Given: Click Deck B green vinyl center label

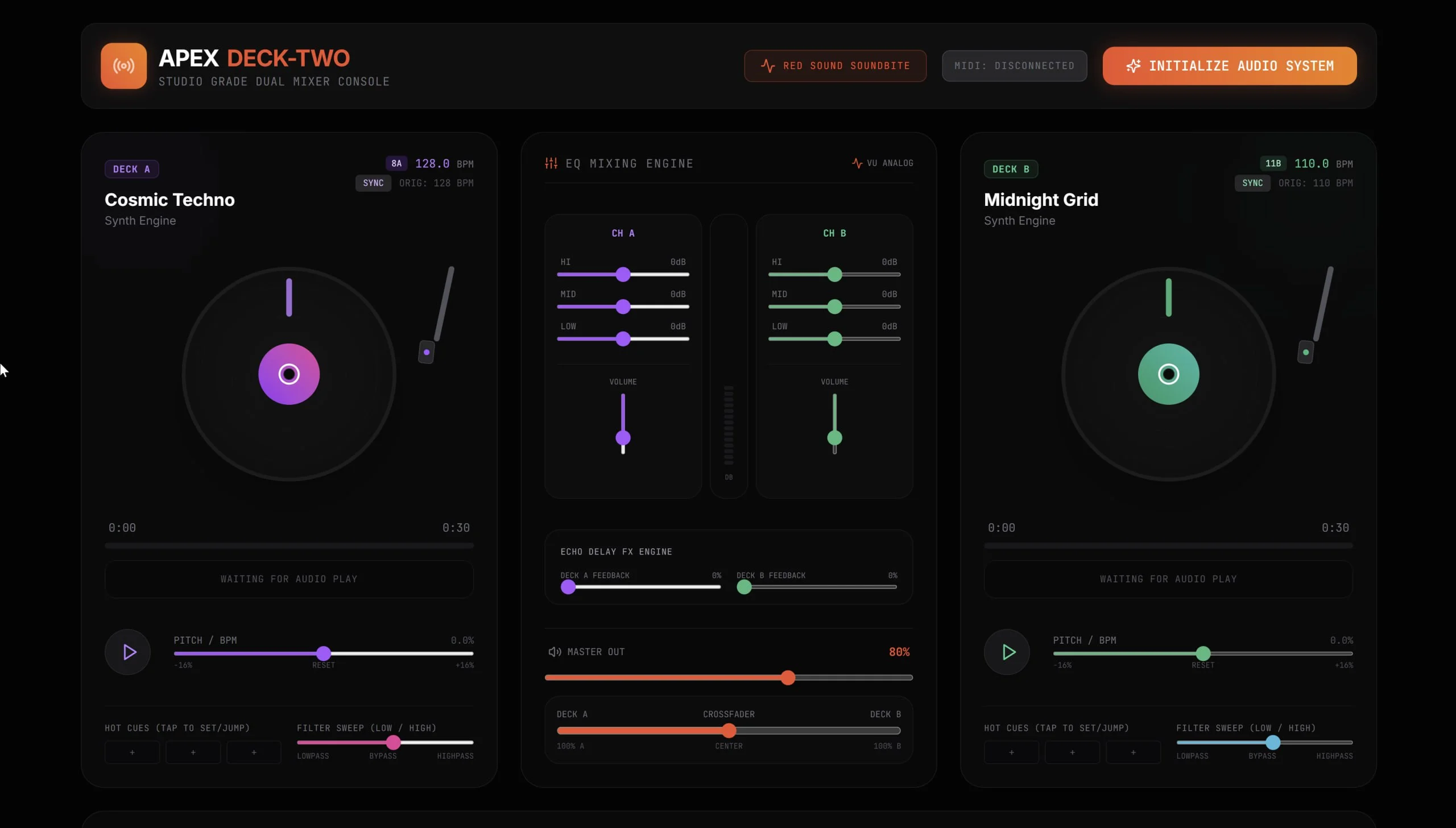Looking at the screenshot, I should 1168,374.
